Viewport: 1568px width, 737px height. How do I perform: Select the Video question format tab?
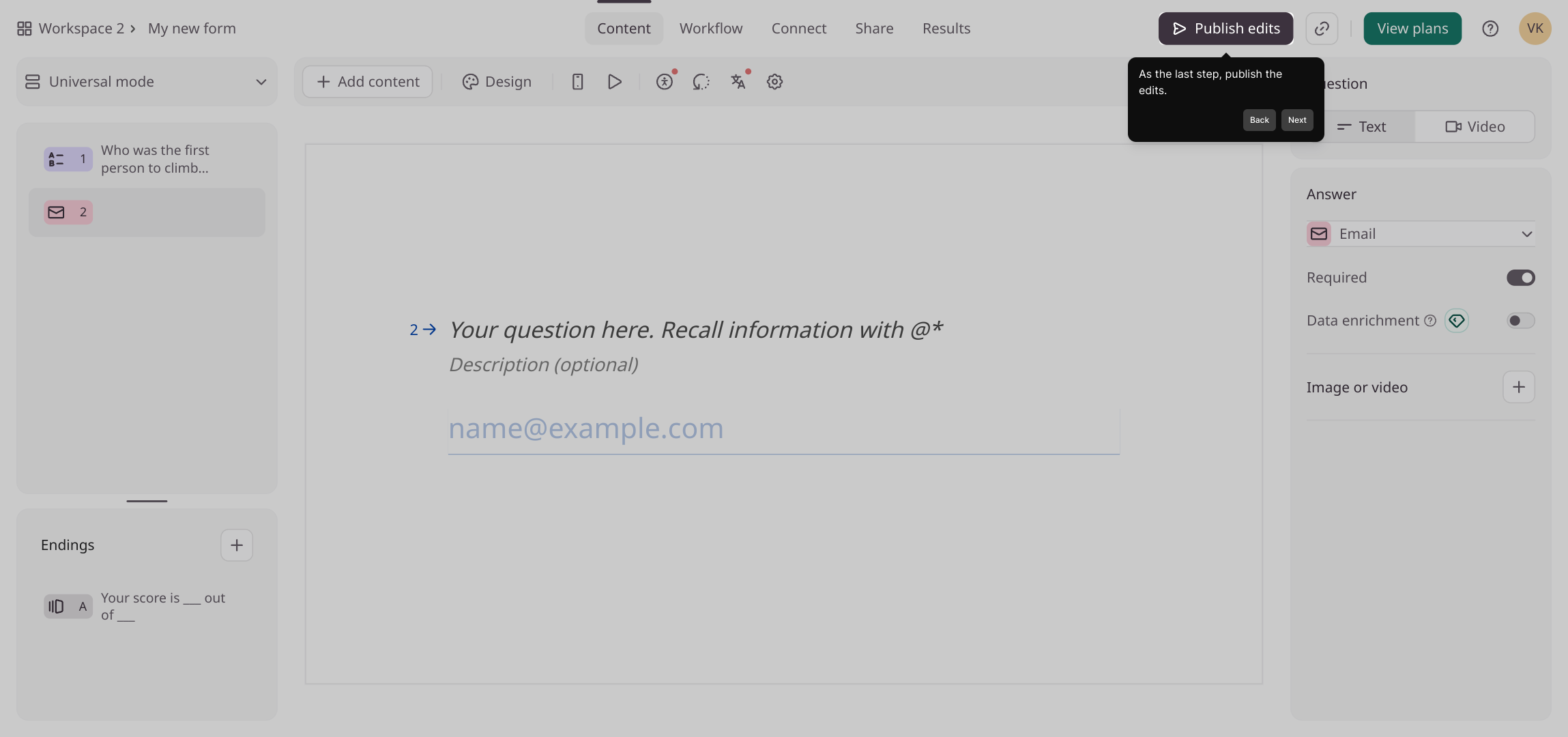[1475, 127]
